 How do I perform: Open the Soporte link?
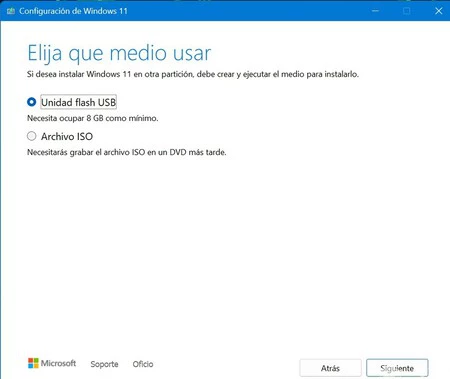(104, 364)
